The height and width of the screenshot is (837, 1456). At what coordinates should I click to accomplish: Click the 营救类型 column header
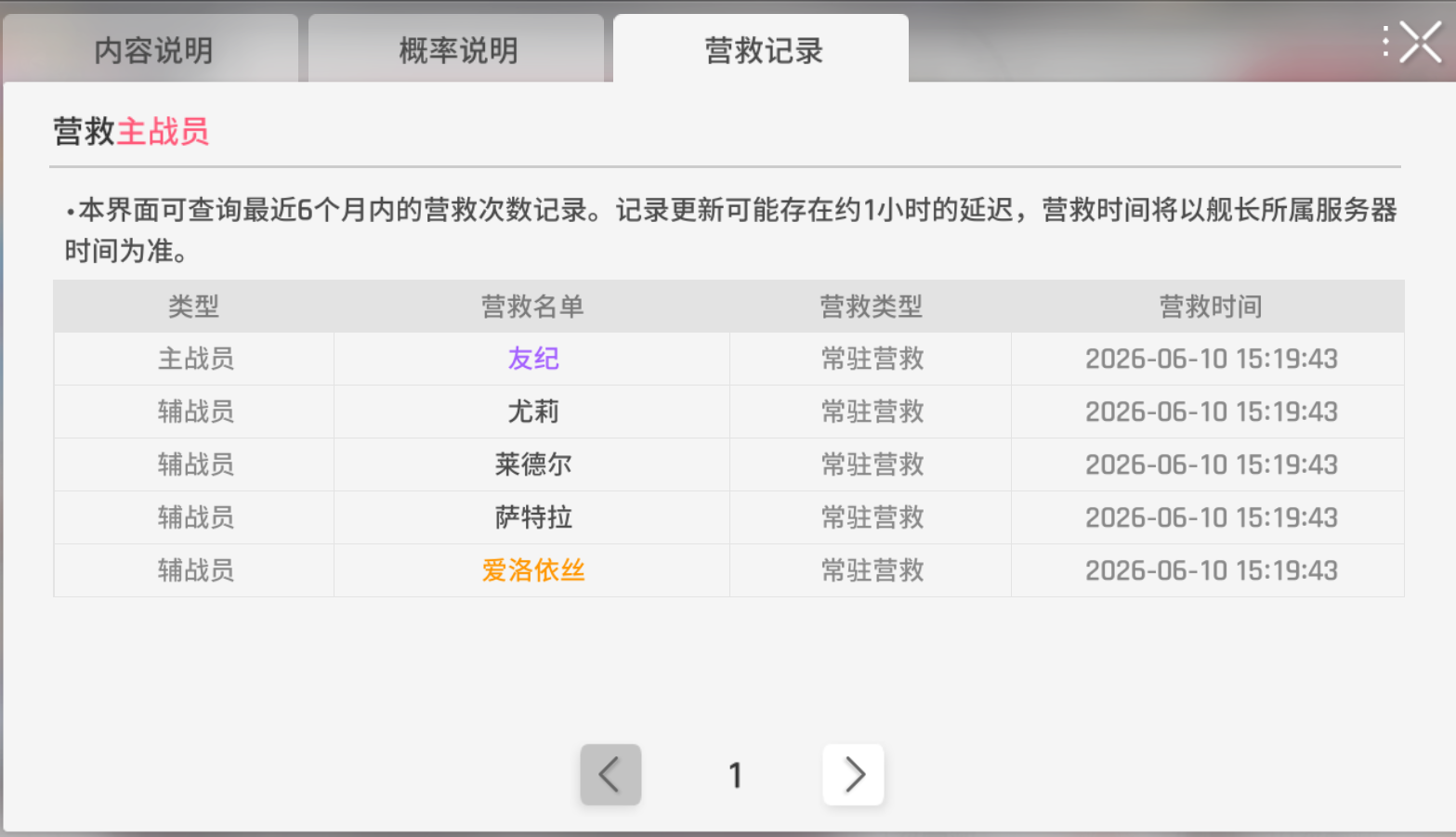pyautogui.click(x=872, y=307)
